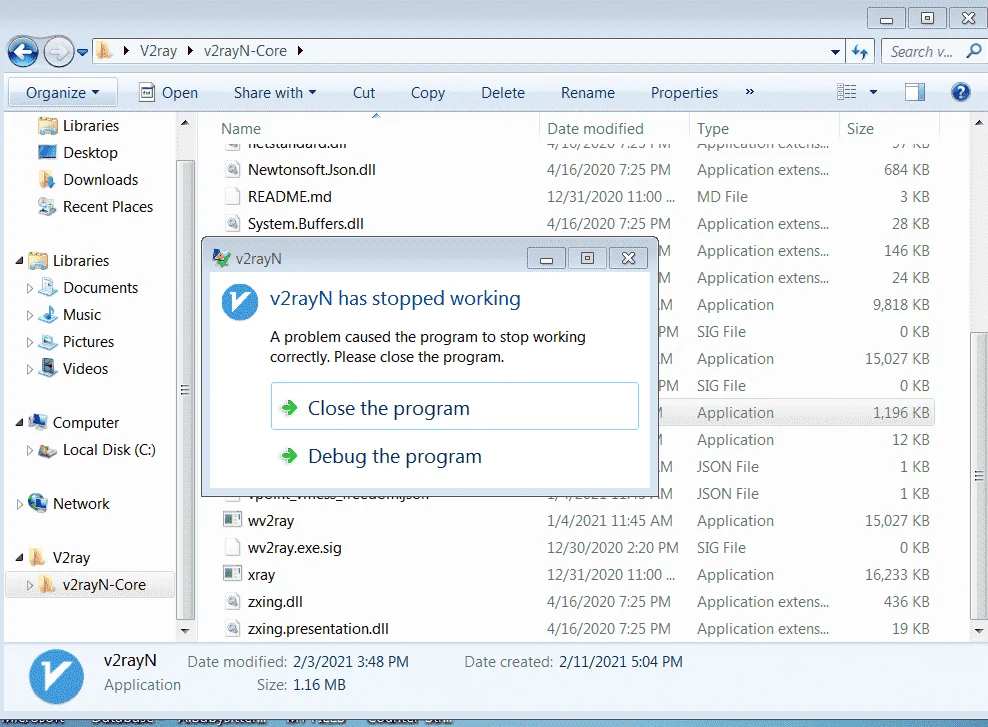Click Open in the toolbar

point(168,93)
